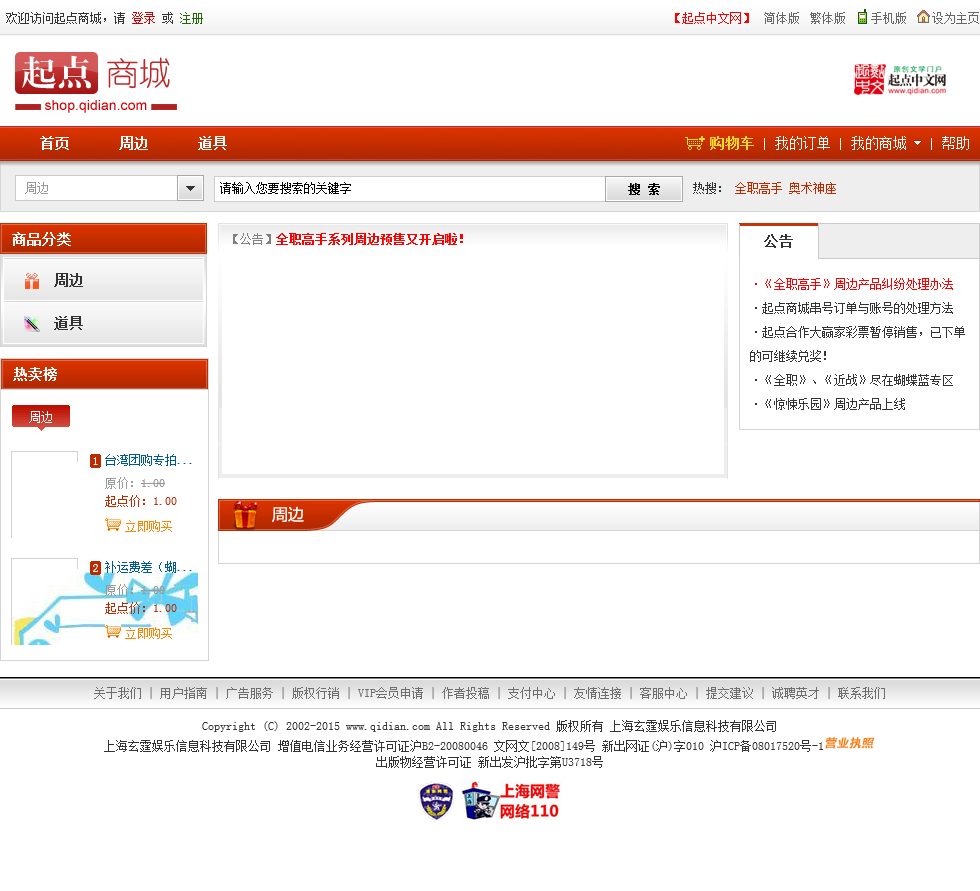
Task: Open 道具 in the navigation bar
Action: (x=212, y=143)
